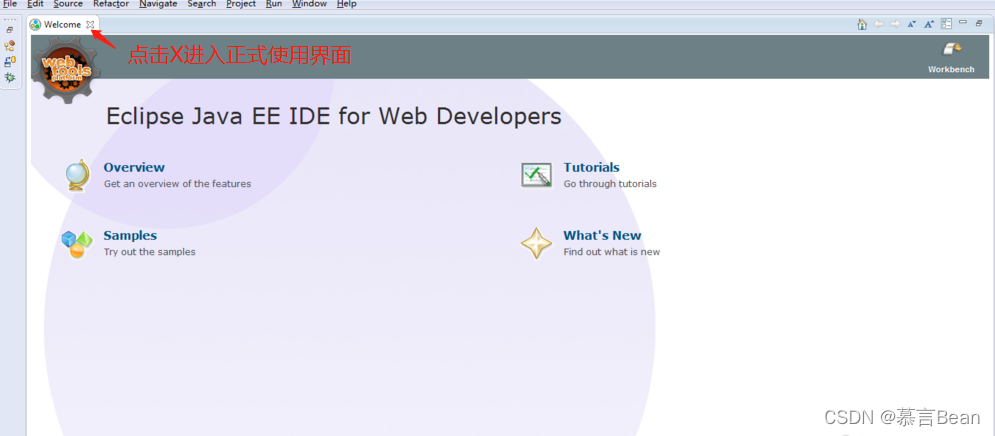Open the Help menu
Image resolution: width=995 pixels, height=436 pixels.
click(346, 4)
